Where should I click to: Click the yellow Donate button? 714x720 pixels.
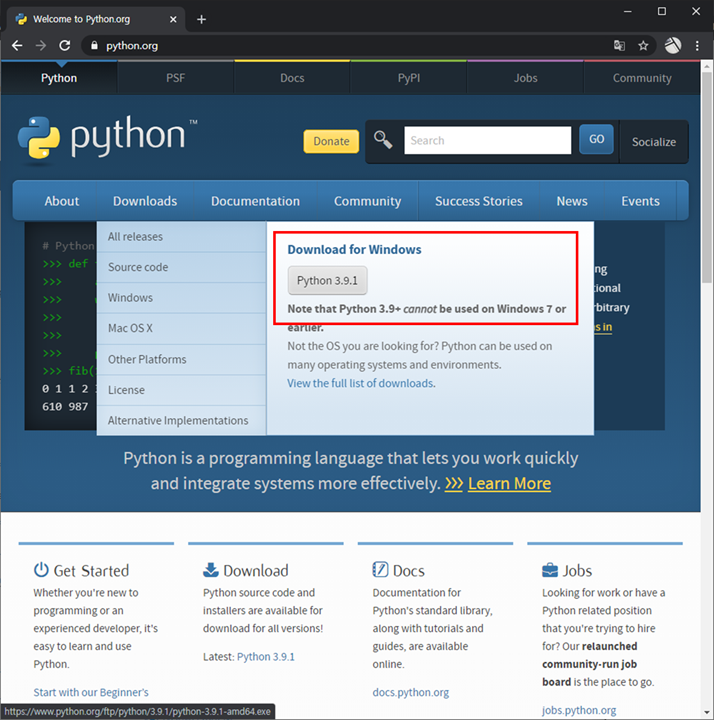pos(331,141)
